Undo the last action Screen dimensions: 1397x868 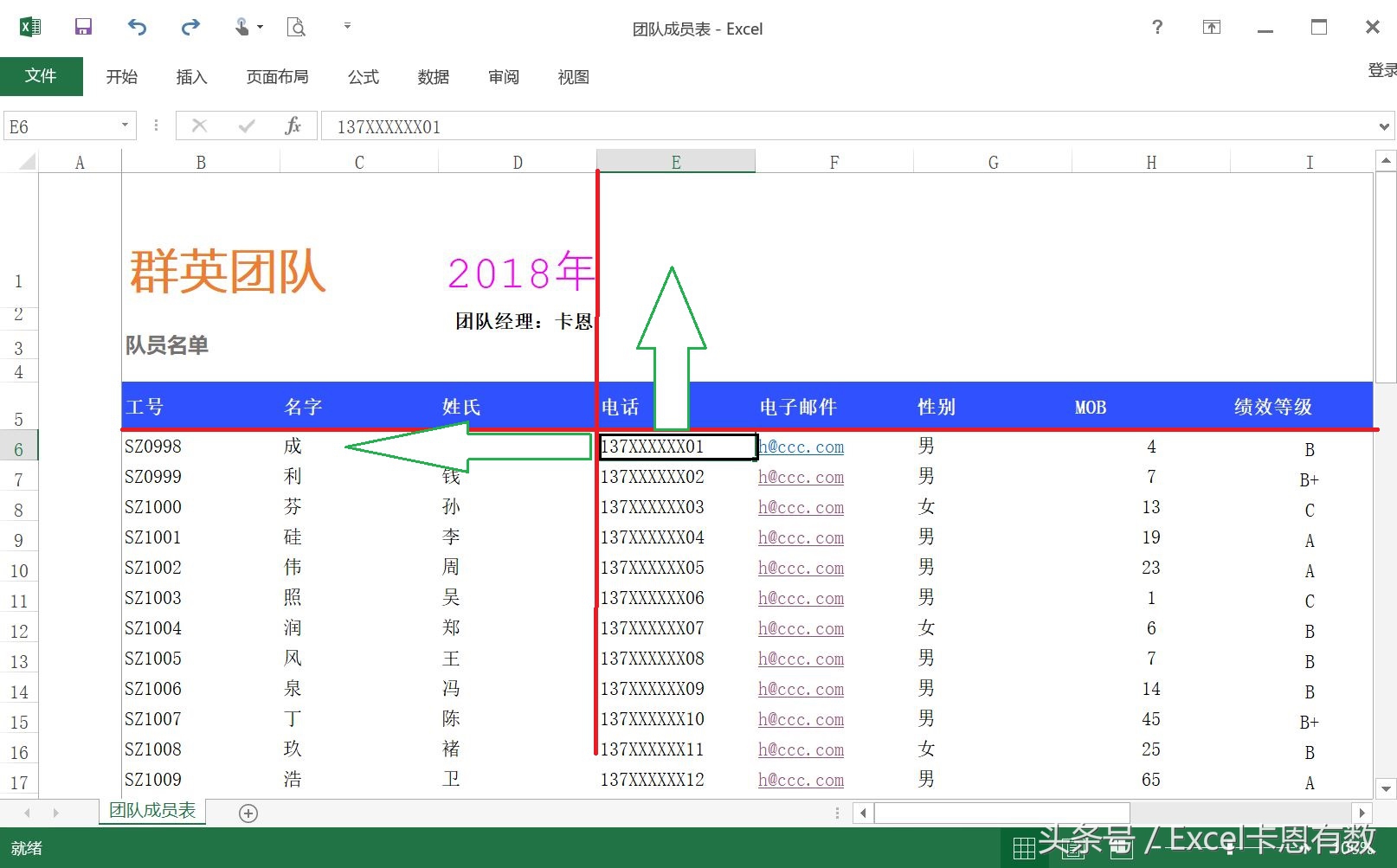pyautogui.click(x=136, y=26)
